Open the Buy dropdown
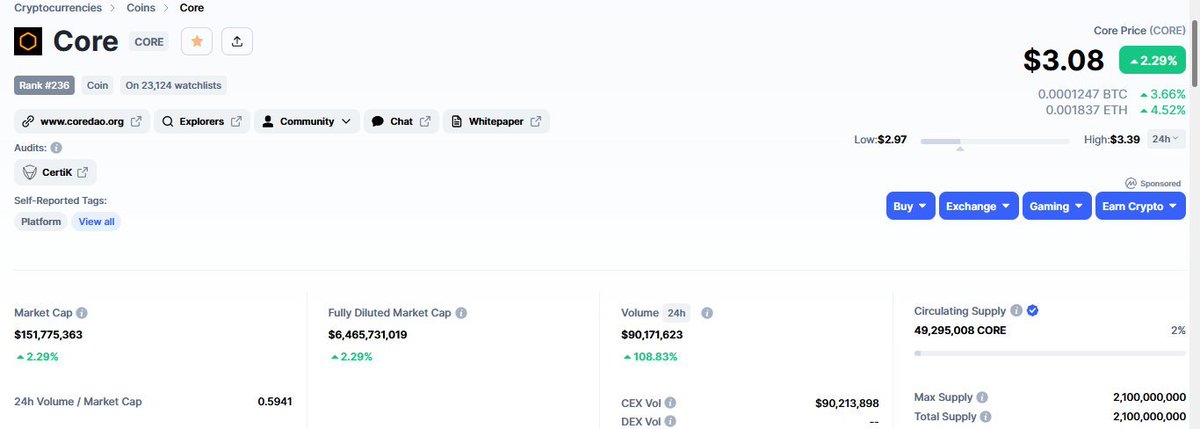 pos(910,206)
